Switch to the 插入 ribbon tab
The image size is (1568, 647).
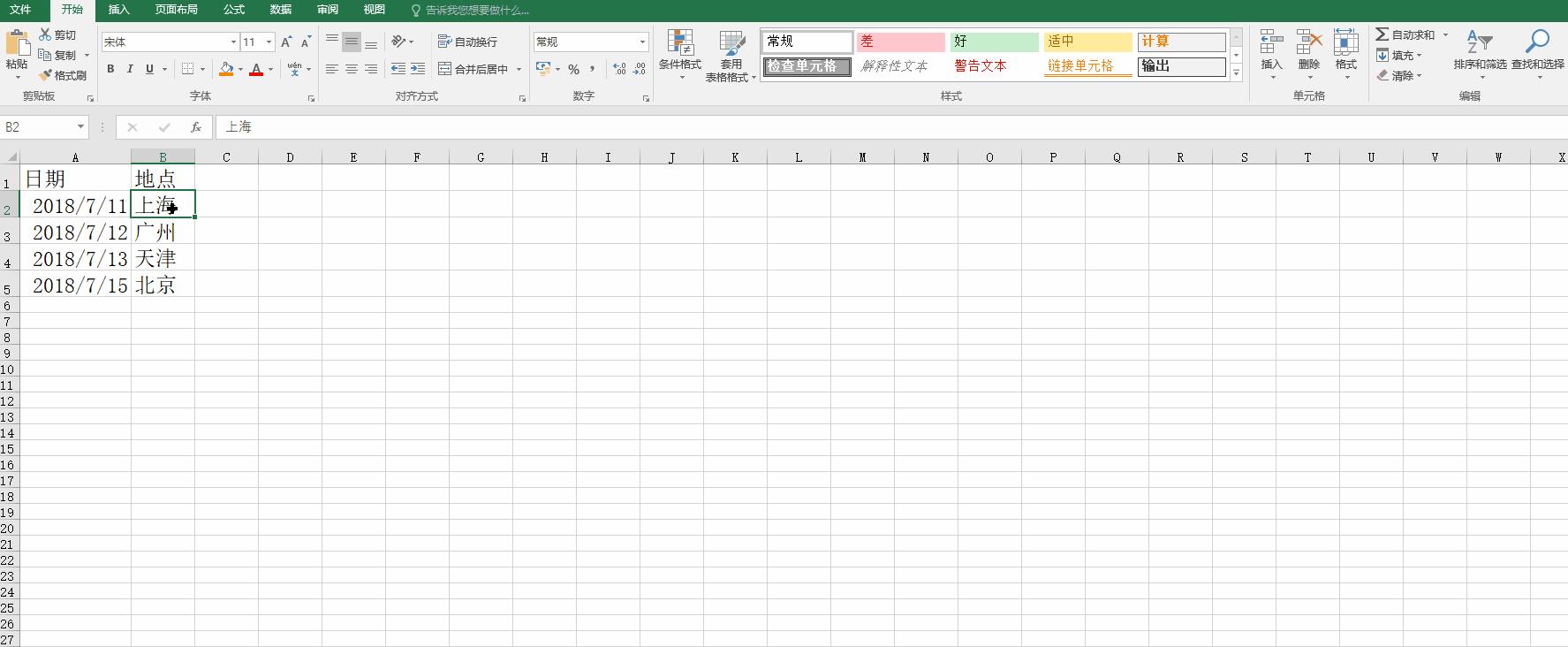118,10
